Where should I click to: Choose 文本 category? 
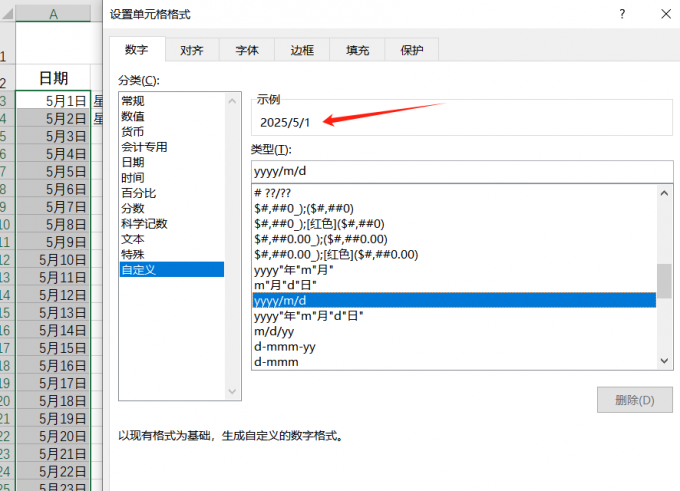tap(172, 239)
